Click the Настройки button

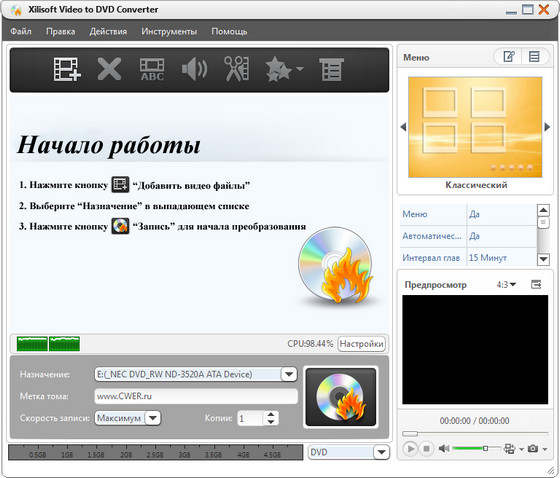[x=361, y=344]
